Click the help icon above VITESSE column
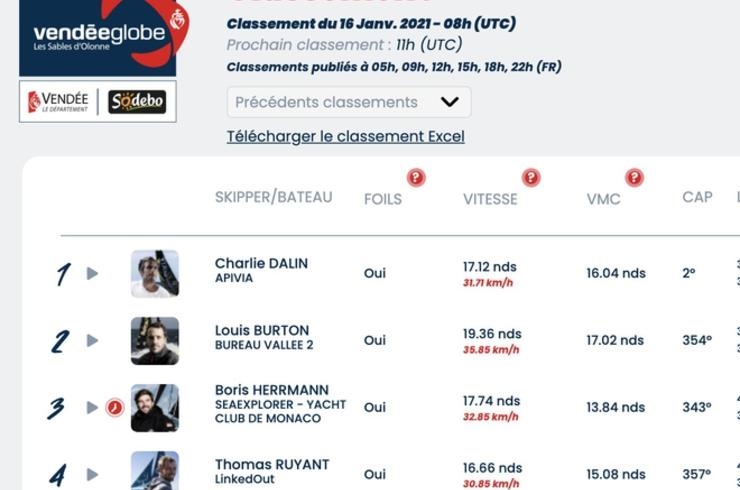Screen dimensions: 740x490 click(x=531, y=178)
